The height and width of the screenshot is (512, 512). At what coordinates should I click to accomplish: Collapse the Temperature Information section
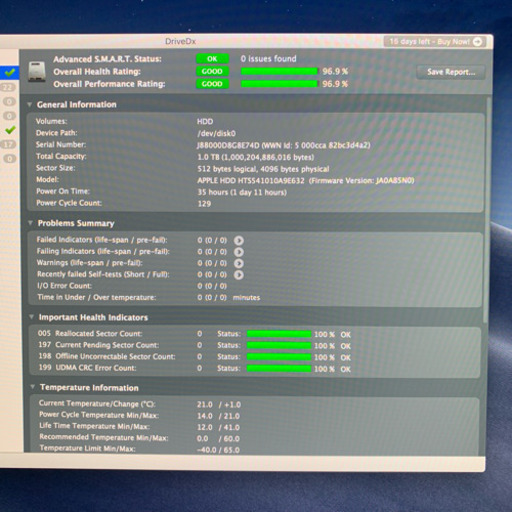pos(32,387)
